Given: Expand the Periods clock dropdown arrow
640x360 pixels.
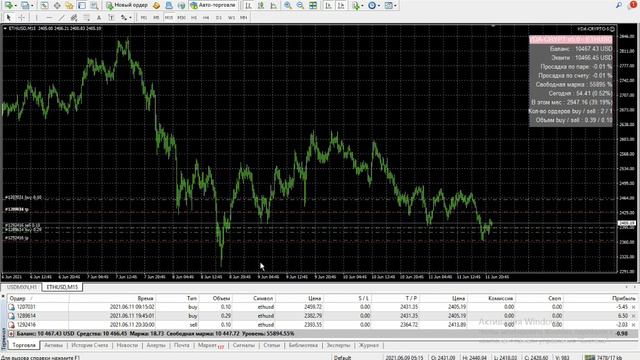Looking at the screenshot, I should pos(379,6).
